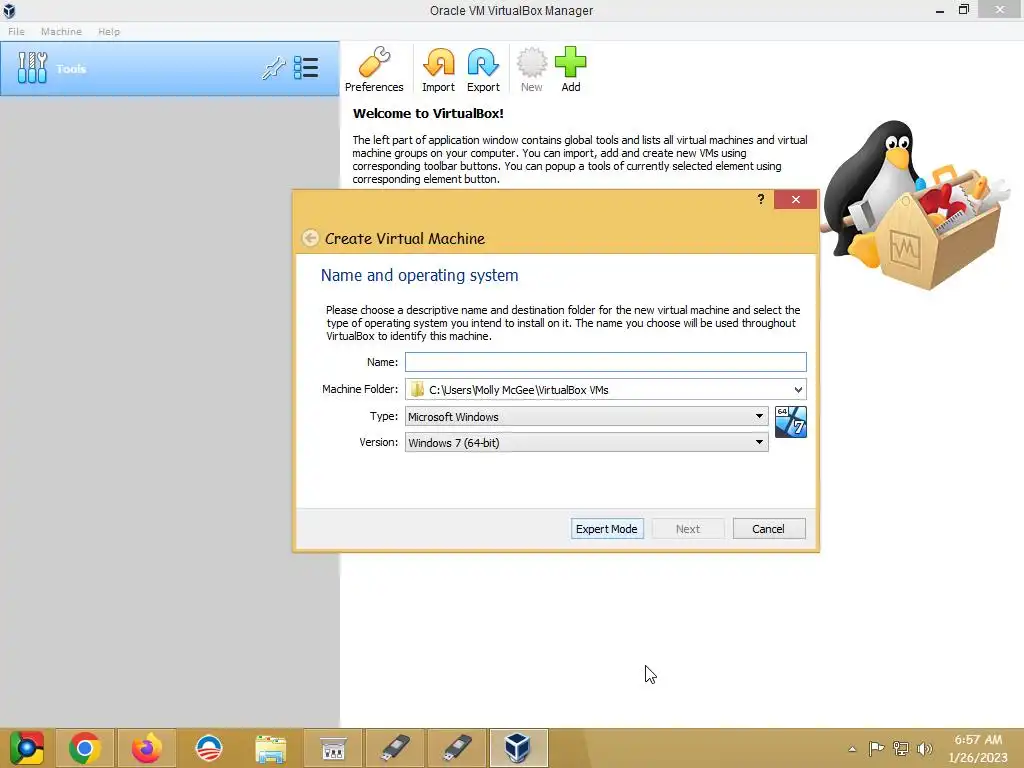The height and width of the screenshot is (768, 1024).
Task: Click the volume speaker tray icon
Action: (x=925, y=748)
